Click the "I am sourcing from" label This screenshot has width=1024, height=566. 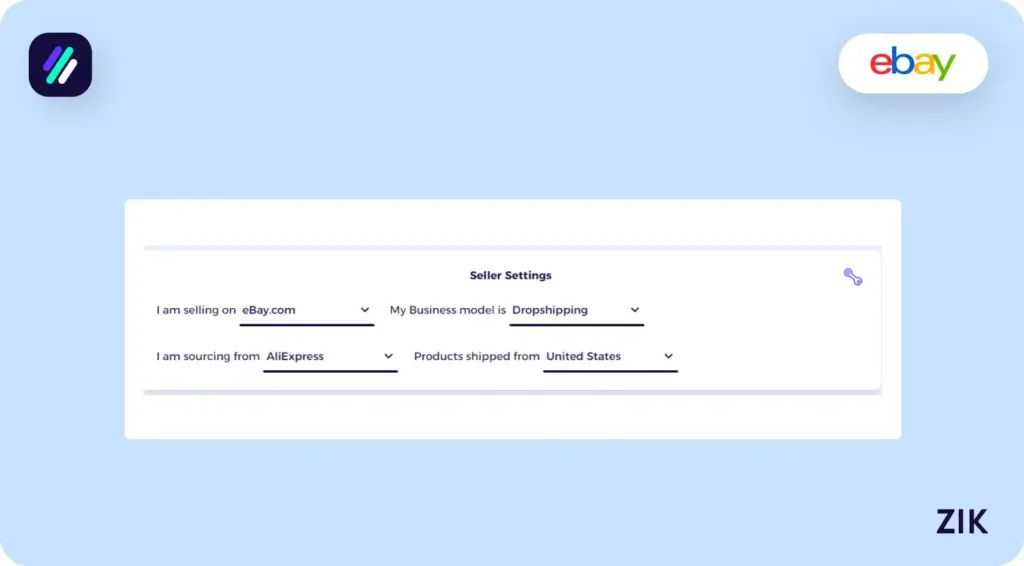click(x=208, y=356)
